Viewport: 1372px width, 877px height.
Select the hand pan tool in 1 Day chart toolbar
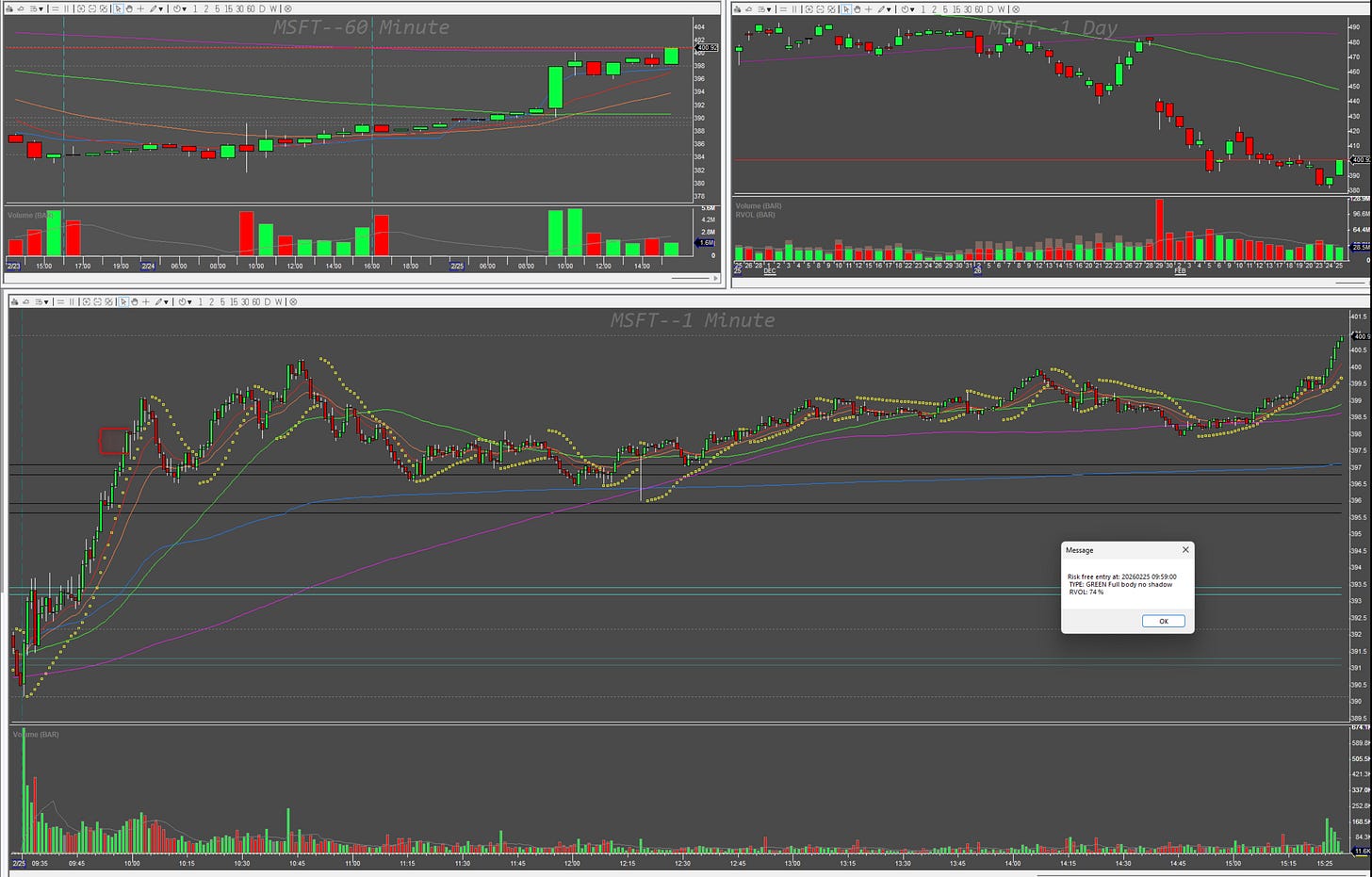[x=857, y=8]
